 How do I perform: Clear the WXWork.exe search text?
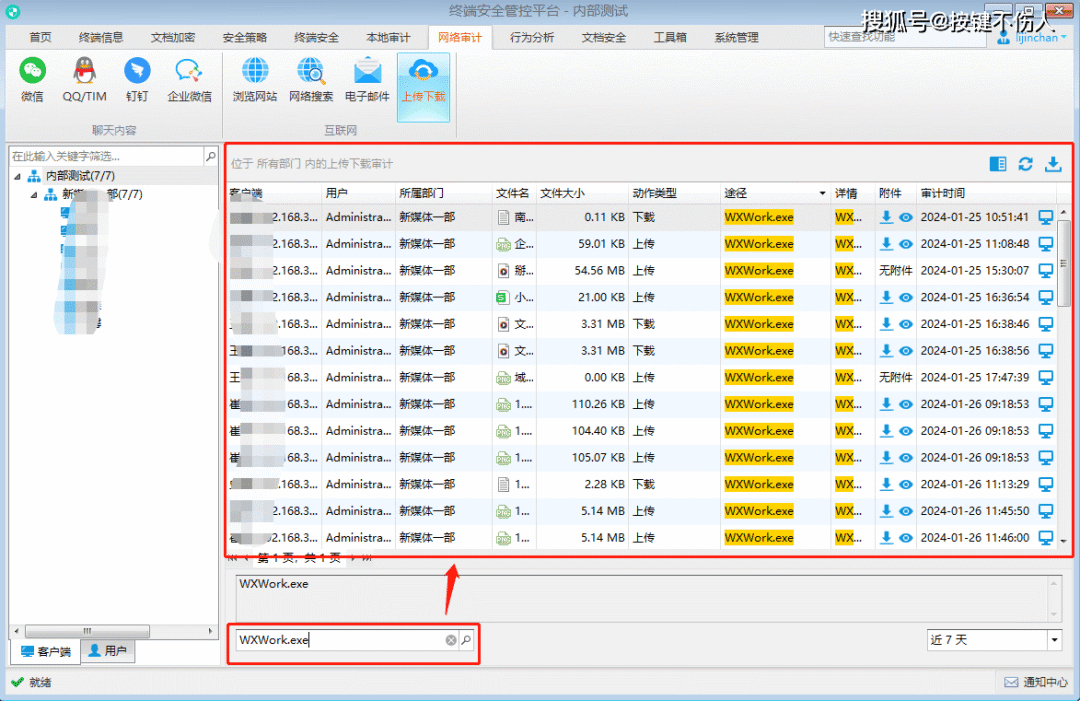450,640
